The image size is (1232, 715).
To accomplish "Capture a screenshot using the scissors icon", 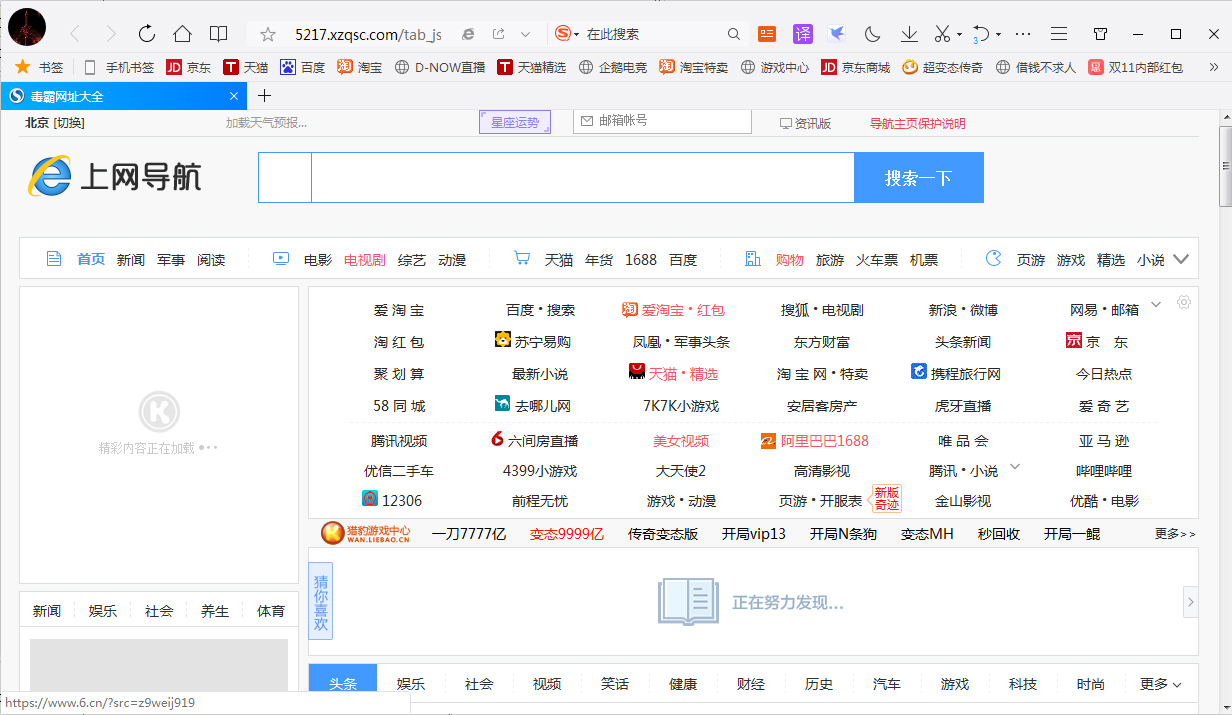I will point(941,33).
